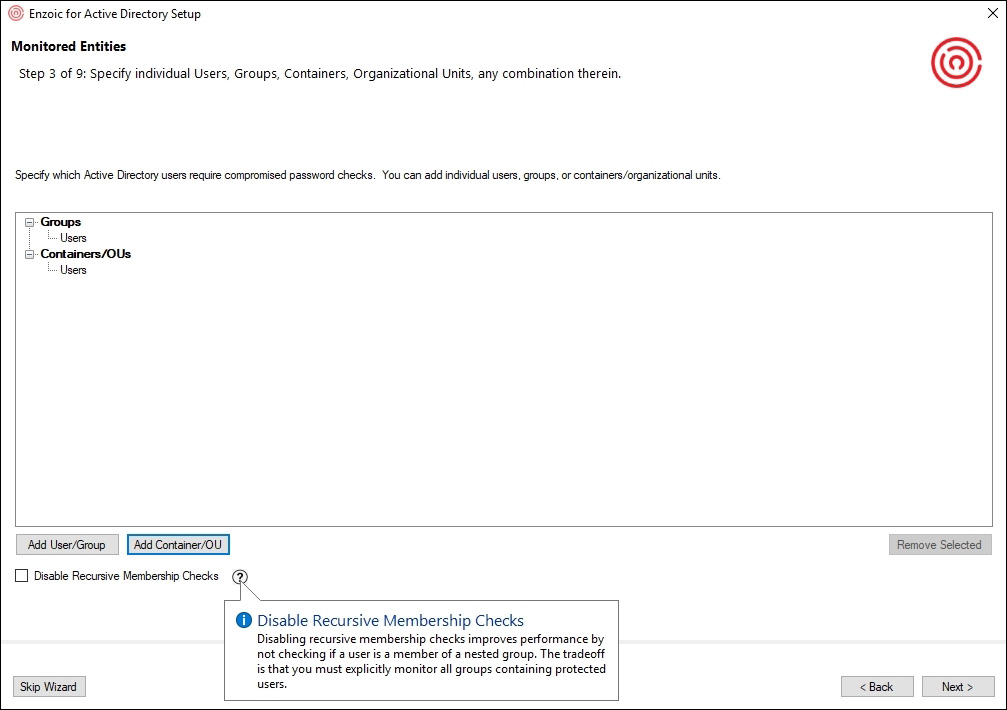Go back with the Back button
Image resolution: width=1007 pixels, height=710 pixels.
tap(877, 687)
